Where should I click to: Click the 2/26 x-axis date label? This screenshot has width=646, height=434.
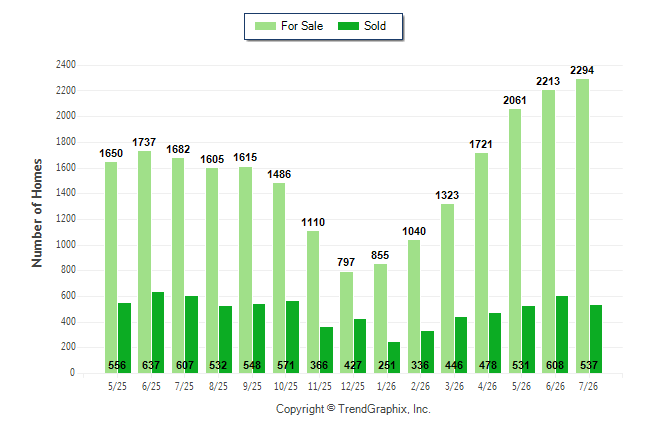421,386
